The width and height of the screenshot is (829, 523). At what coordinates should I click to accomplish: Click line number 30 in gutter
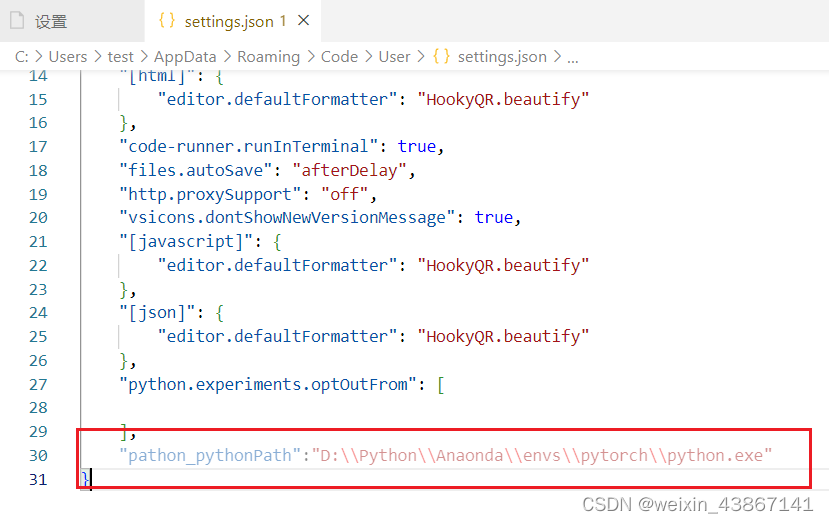38,455
